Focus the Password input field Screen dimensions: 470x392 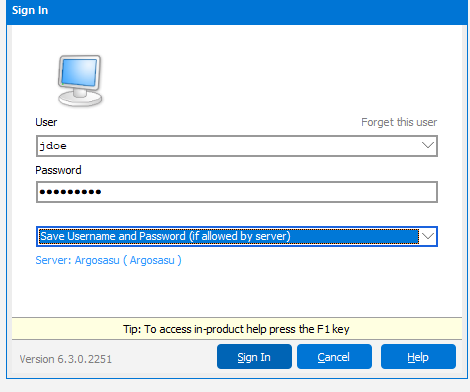click(237, 192)
